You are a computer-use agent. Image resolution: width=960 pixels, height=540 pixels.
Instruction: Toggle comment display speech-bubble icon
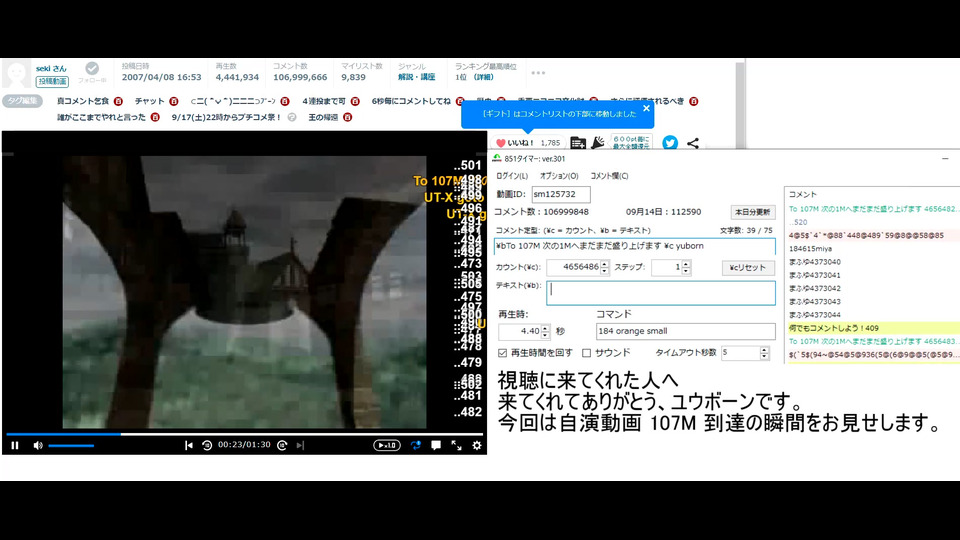(436, 446)
